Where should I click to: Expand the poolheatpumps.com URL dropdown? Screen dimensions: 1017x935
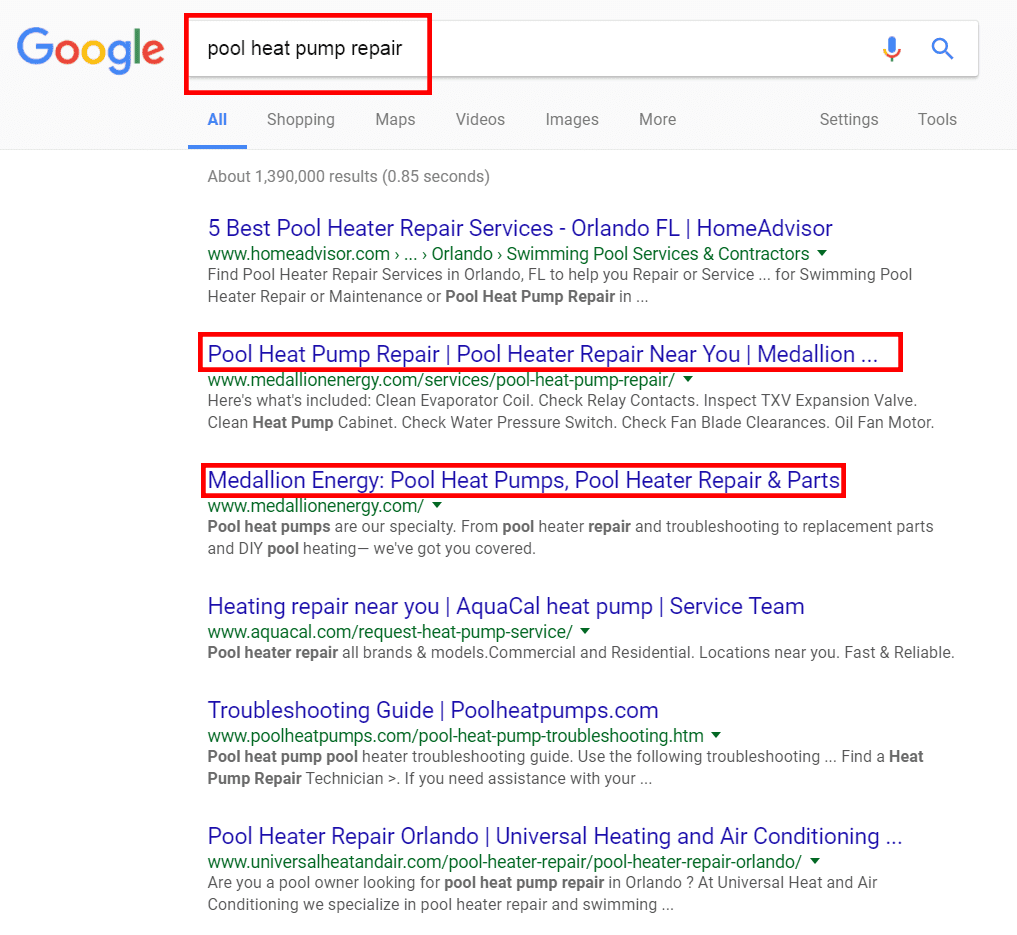tap(715, 734)
